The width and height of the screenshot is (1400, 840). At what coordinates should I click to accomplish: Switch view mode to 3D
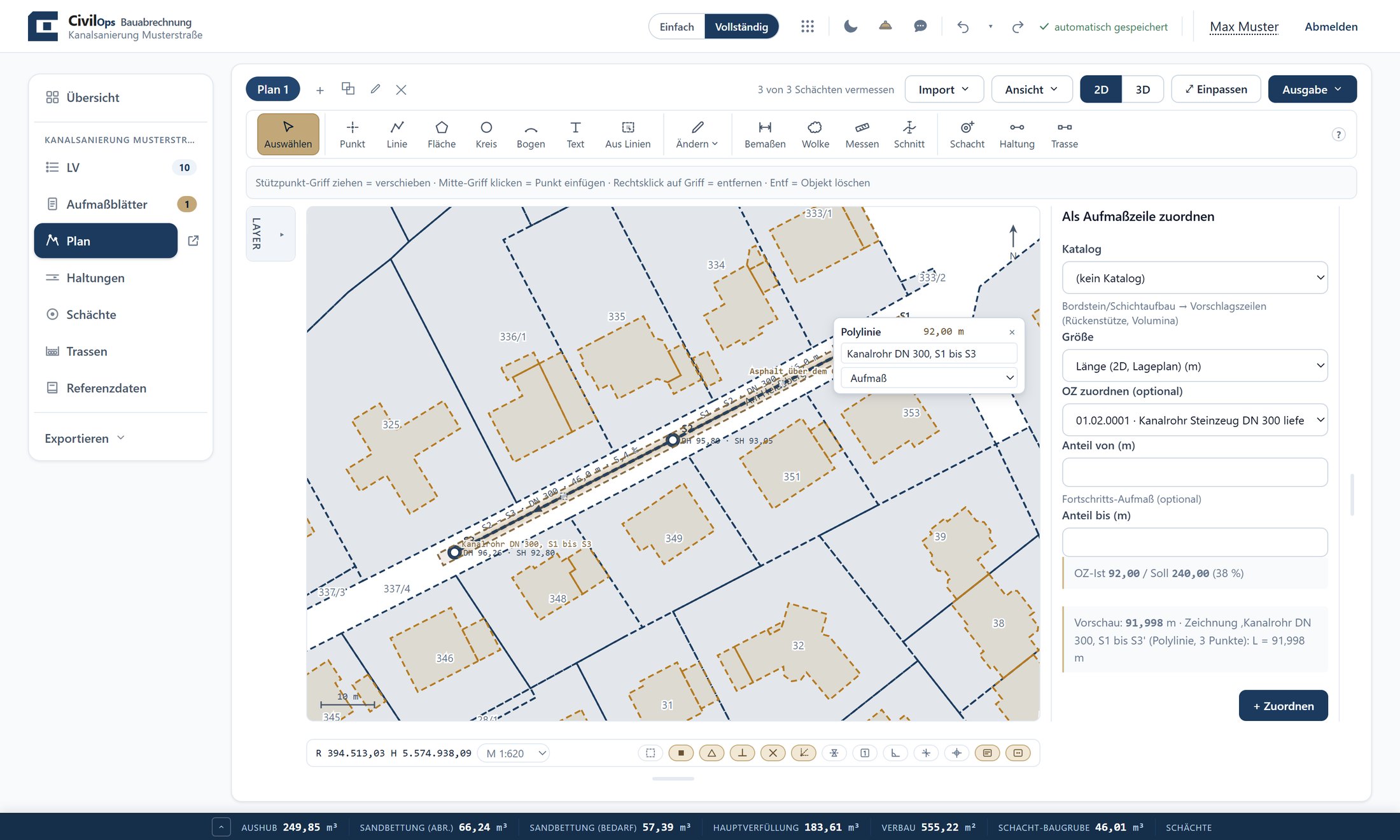tap(1142, 89)
